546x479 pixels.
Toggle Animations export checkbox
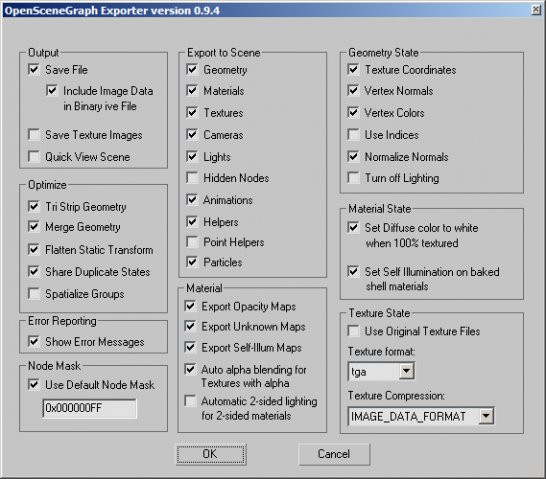(x=192, y=199)
